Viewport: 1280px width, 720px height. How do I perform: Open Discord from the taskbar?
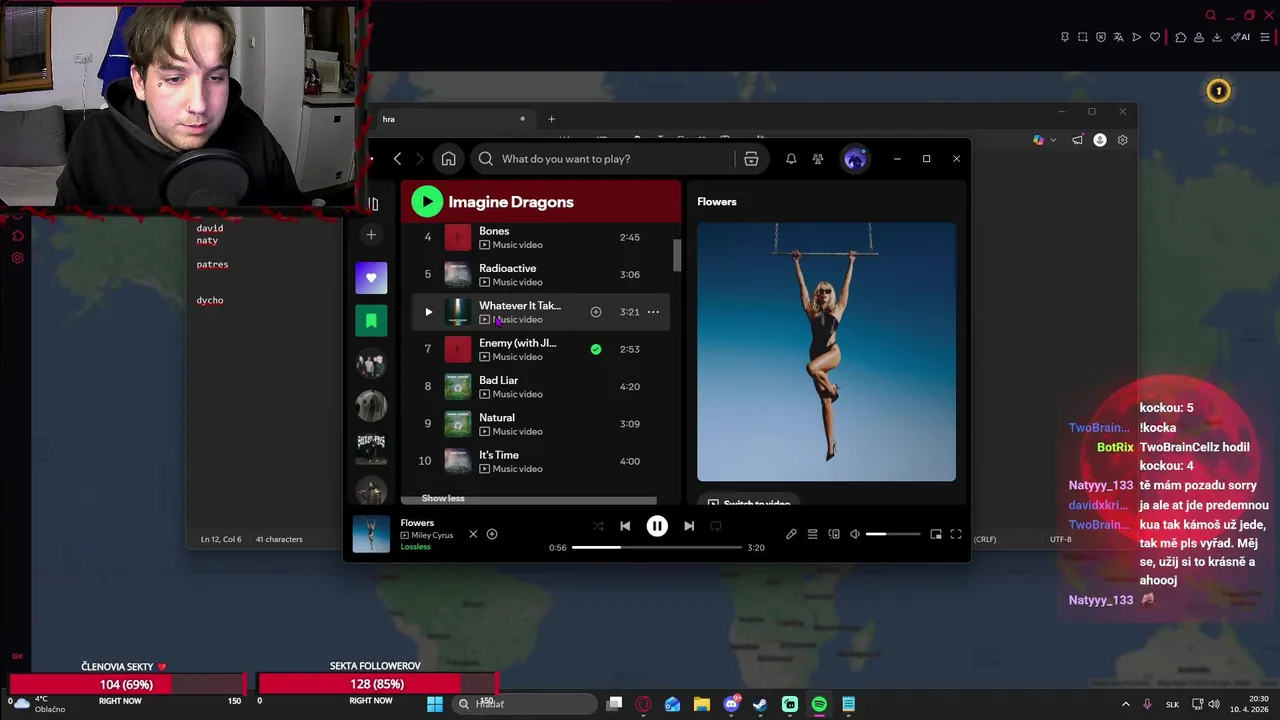pyautogui.click(x=731, y=704)
